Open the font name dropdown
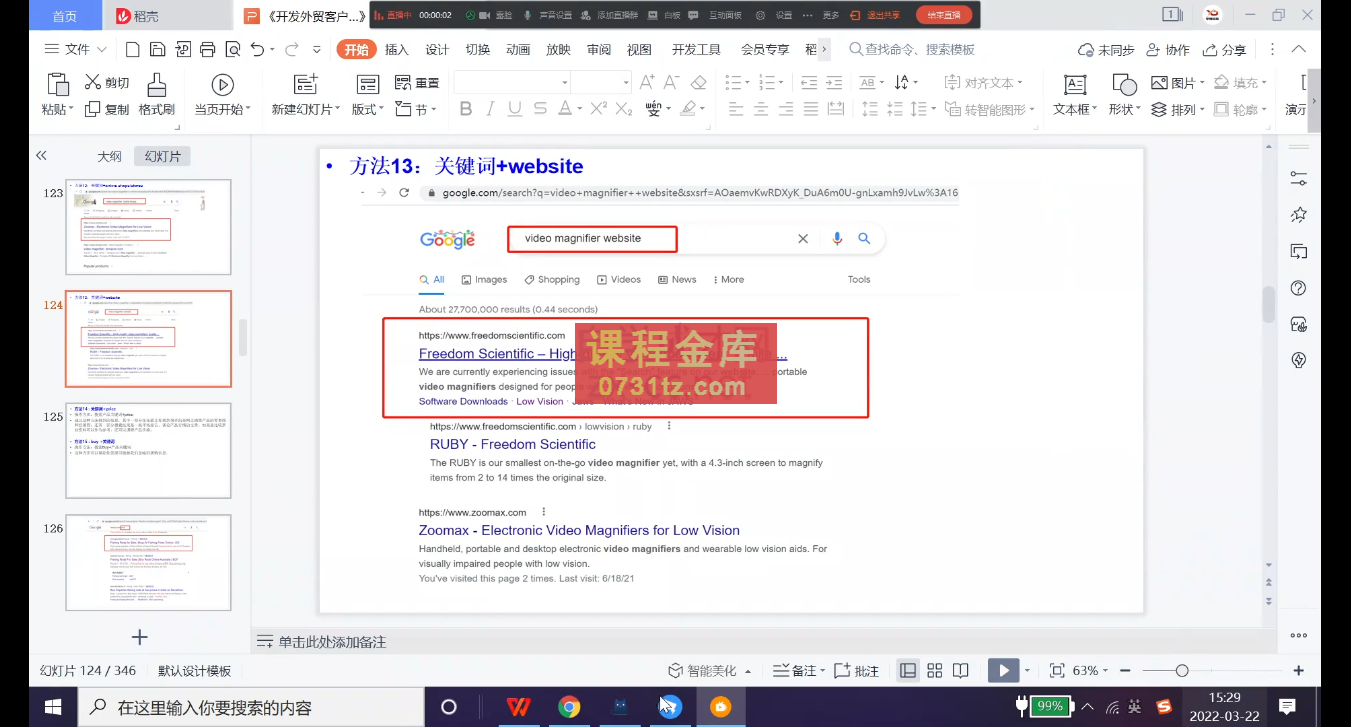The image size is (1351, 727). coord(564,83)
